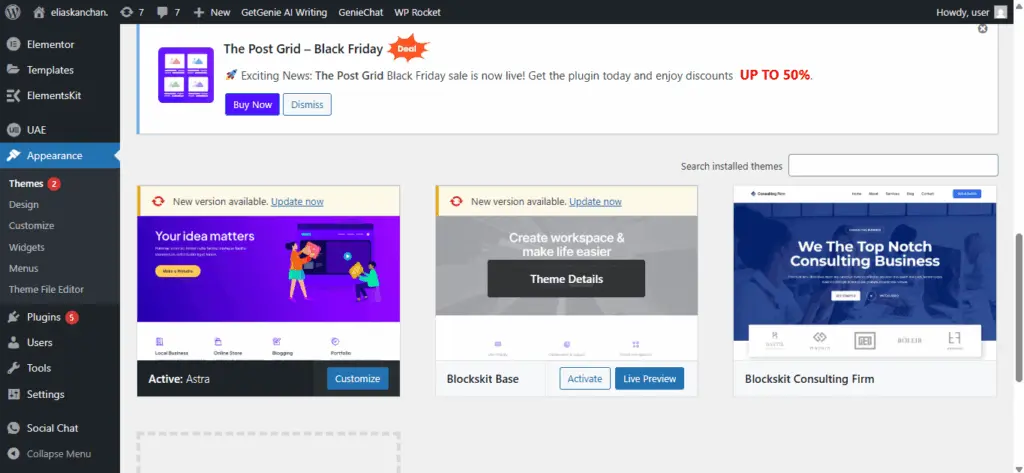Image resolution: width=1024 pixels, height=473 pixels.
Task: Open the Blockskit Consulting Firm theme thumbnail
Action: tap(864, 273)
